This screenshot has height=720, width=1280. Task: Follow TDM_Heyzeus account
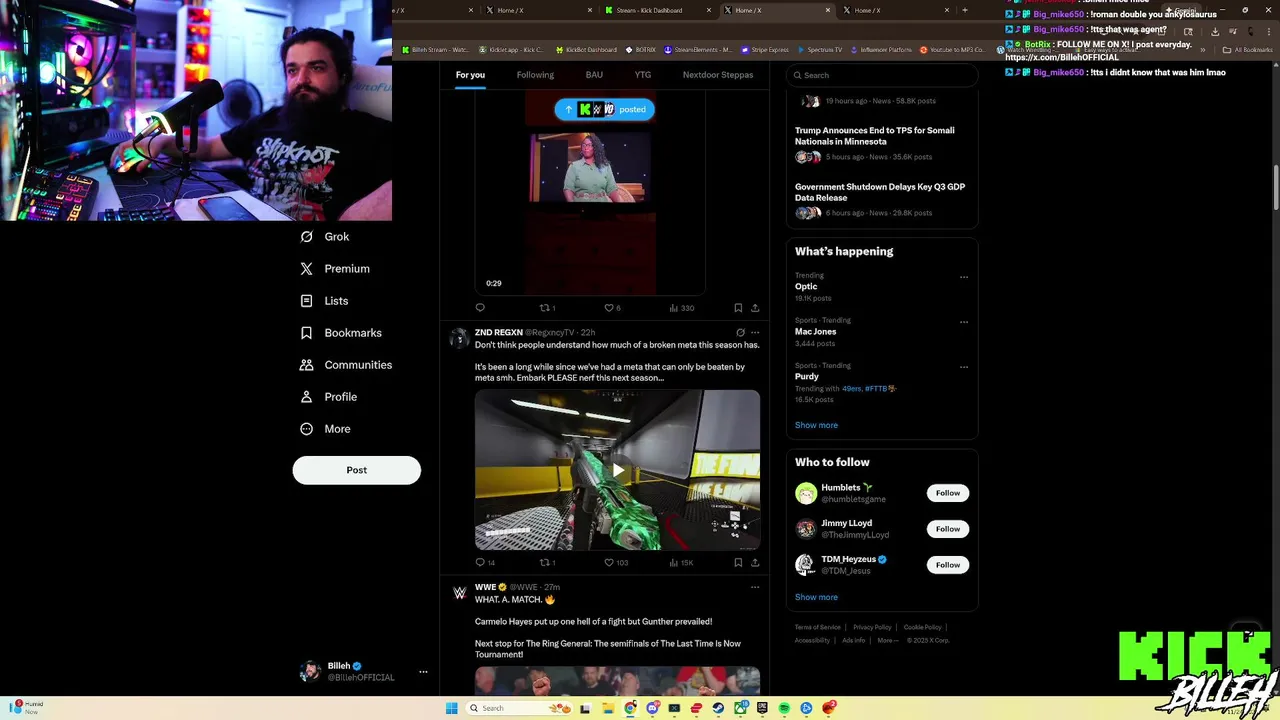948,565
